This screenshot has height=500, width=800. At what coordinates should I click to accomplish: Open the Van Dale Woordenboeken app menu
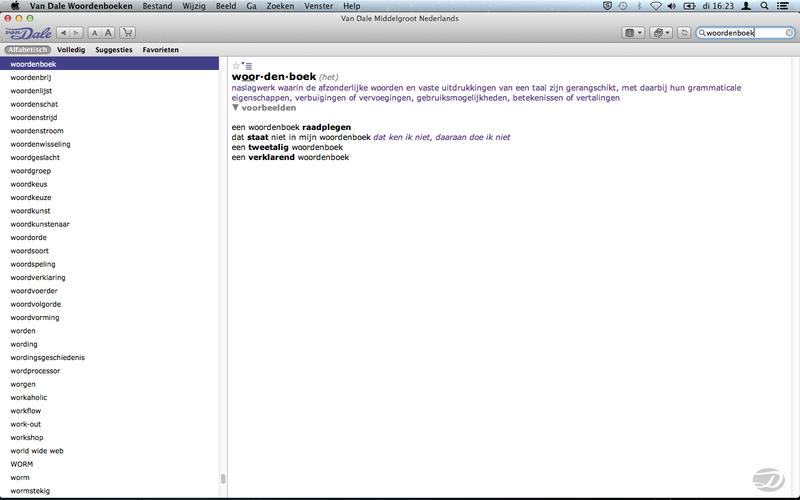click(81, 6)
